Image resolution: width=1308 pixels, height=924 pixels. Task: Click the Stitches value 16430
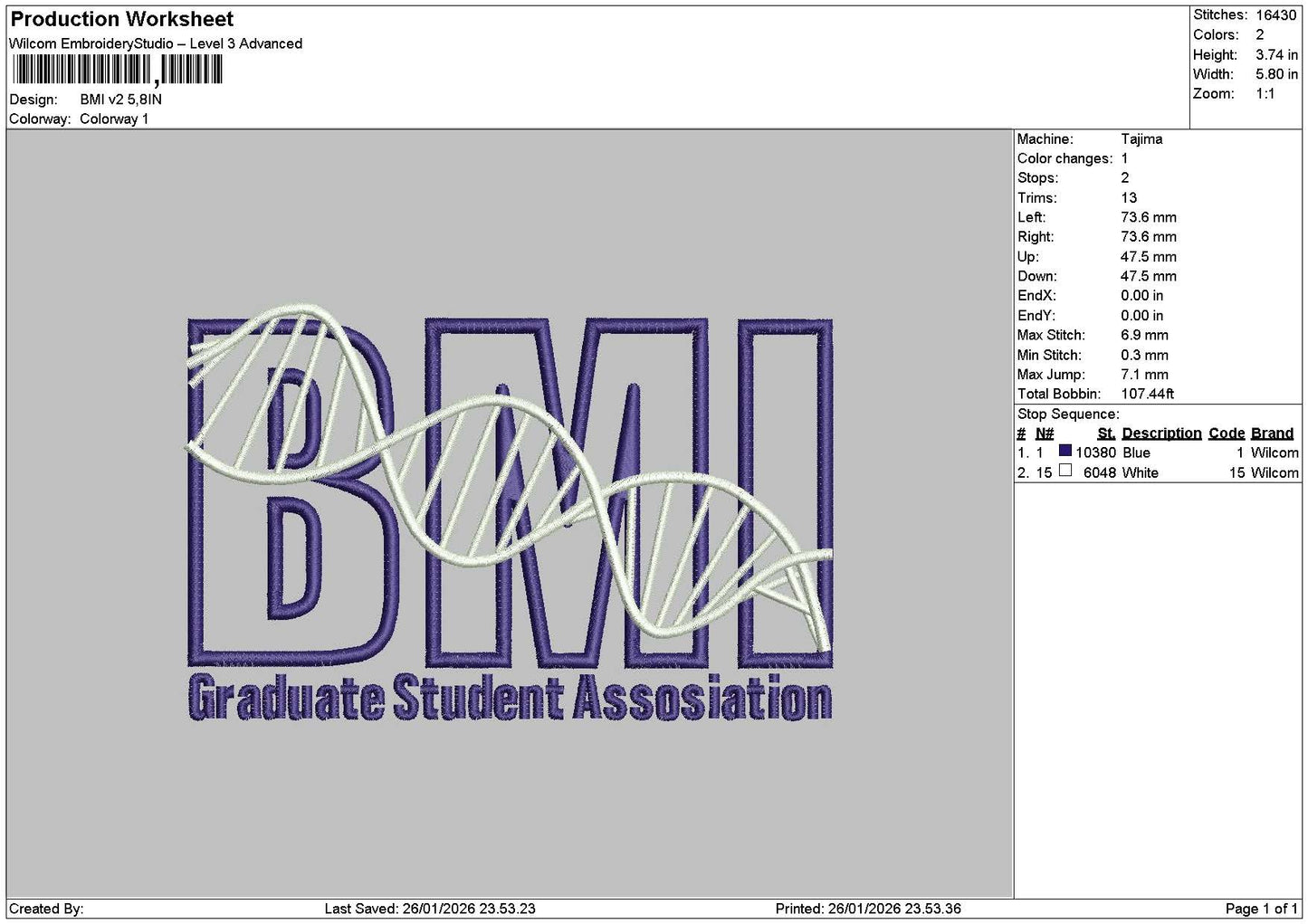coord(1276,15)
